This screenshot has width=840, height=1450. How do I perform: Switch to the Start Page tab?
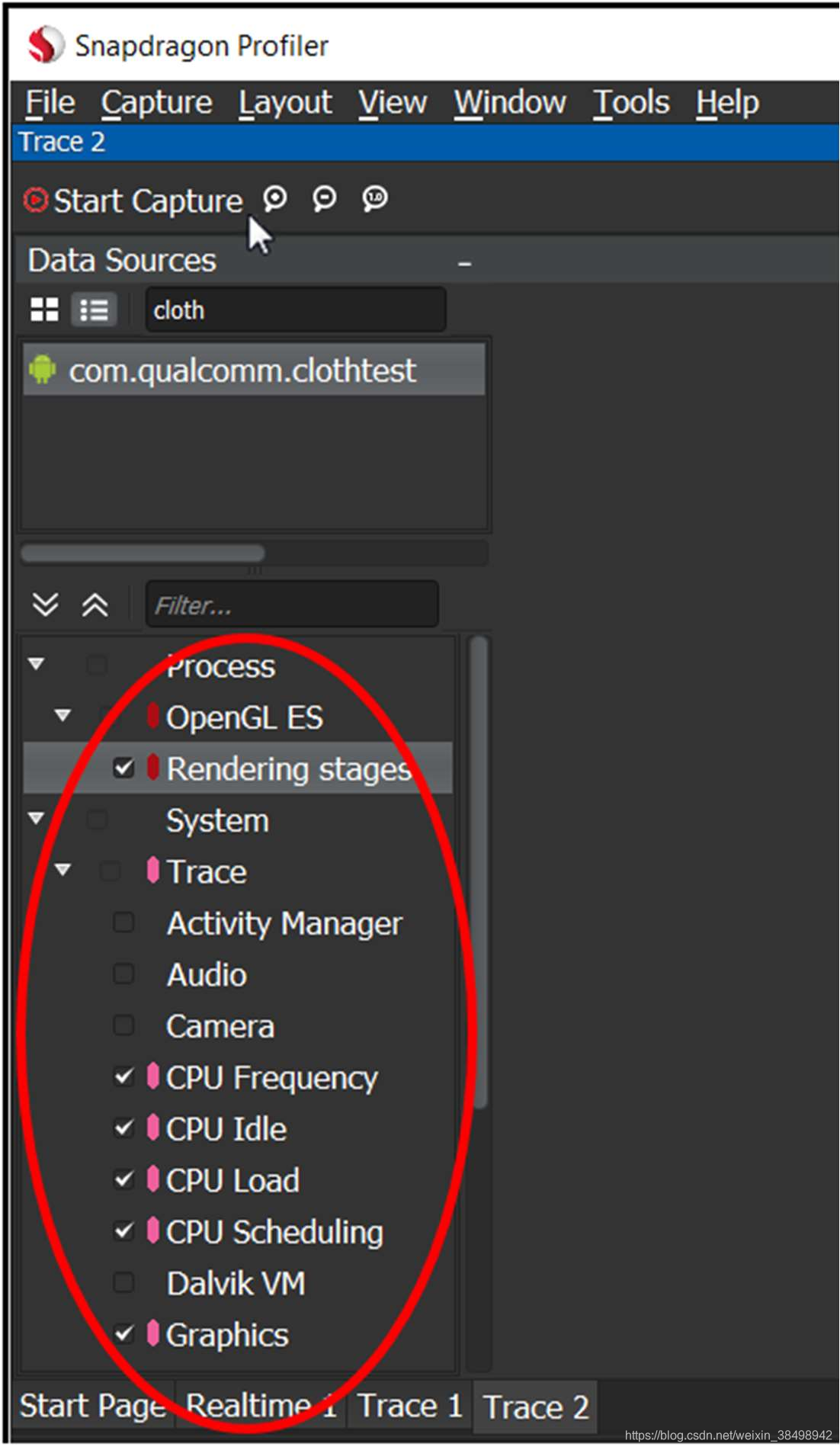(93, 1406)
